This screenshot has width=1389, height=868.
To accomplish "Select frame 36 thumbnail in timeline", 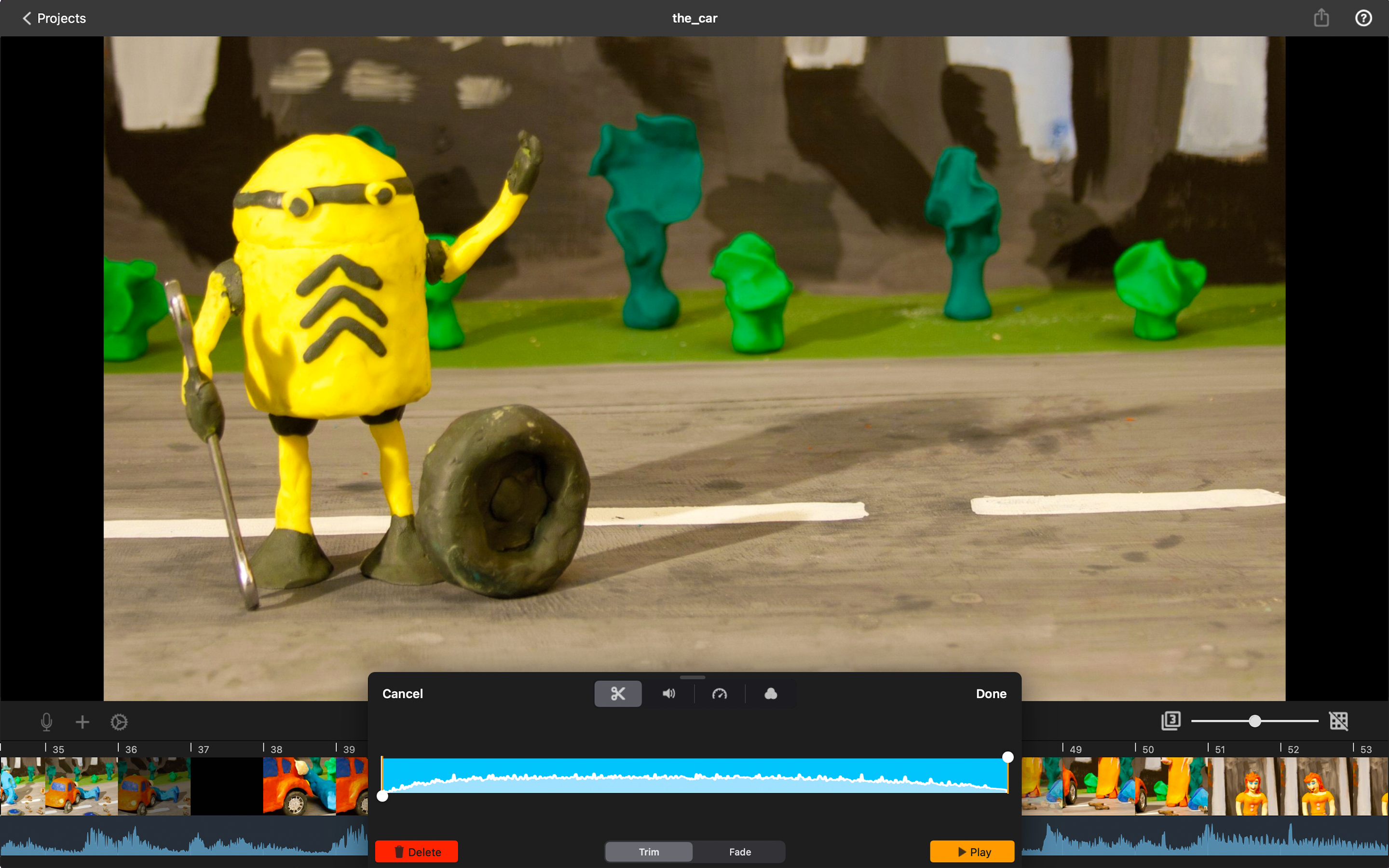I will pos(154,786).
